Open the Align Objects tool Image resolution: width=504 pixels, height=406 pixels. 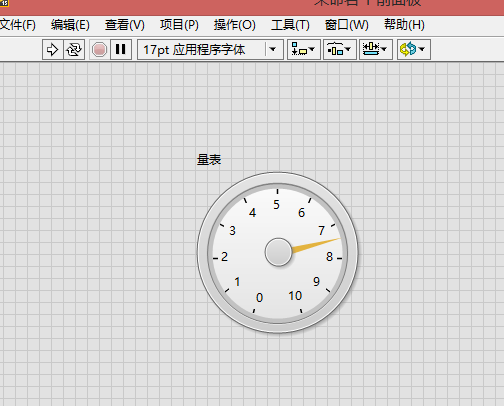tap(304, 50)
